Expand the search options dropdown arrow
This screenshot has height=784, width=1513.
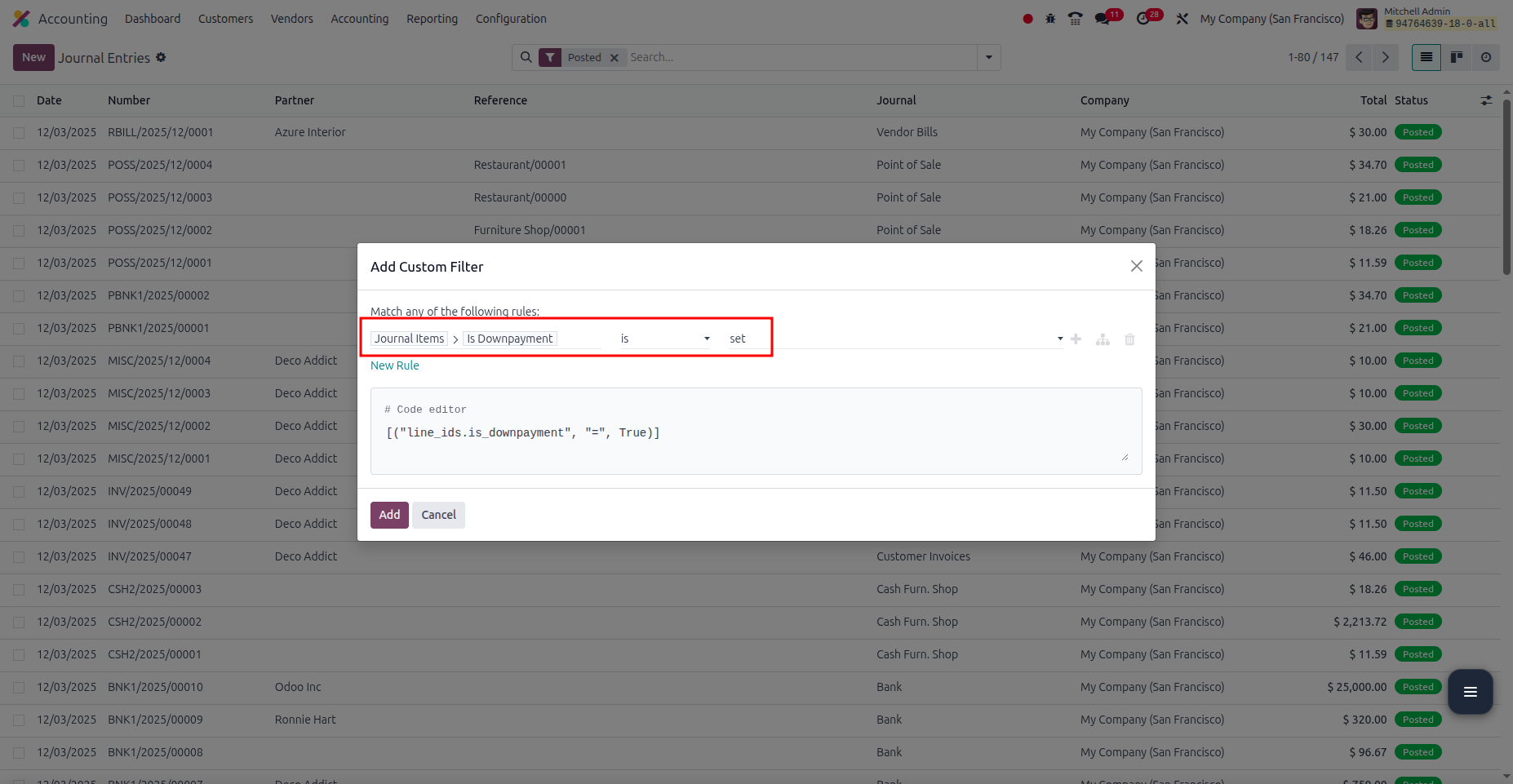tap(988, 57)
